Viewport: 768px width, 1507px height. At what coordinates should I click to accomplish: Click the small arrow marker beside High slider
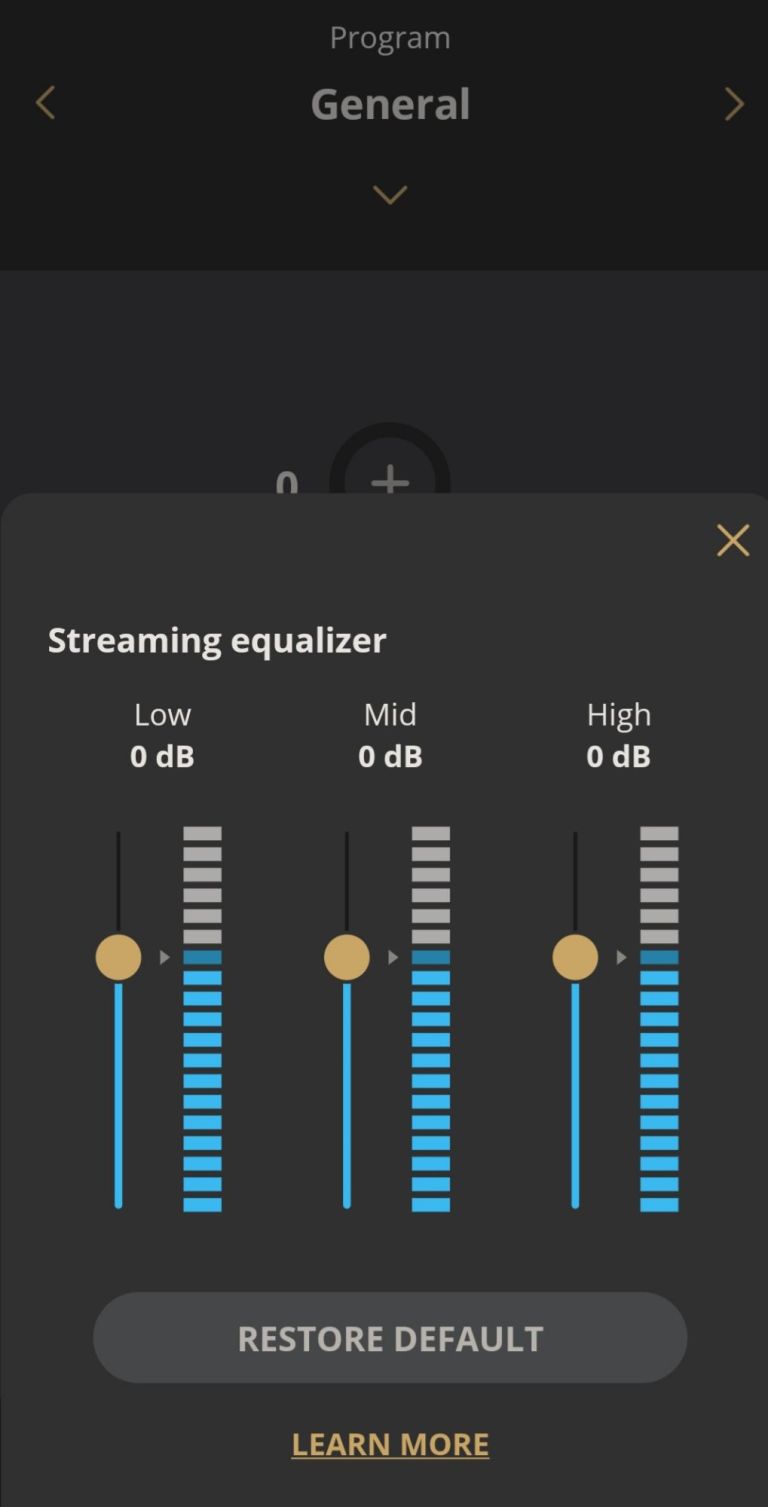621,958
